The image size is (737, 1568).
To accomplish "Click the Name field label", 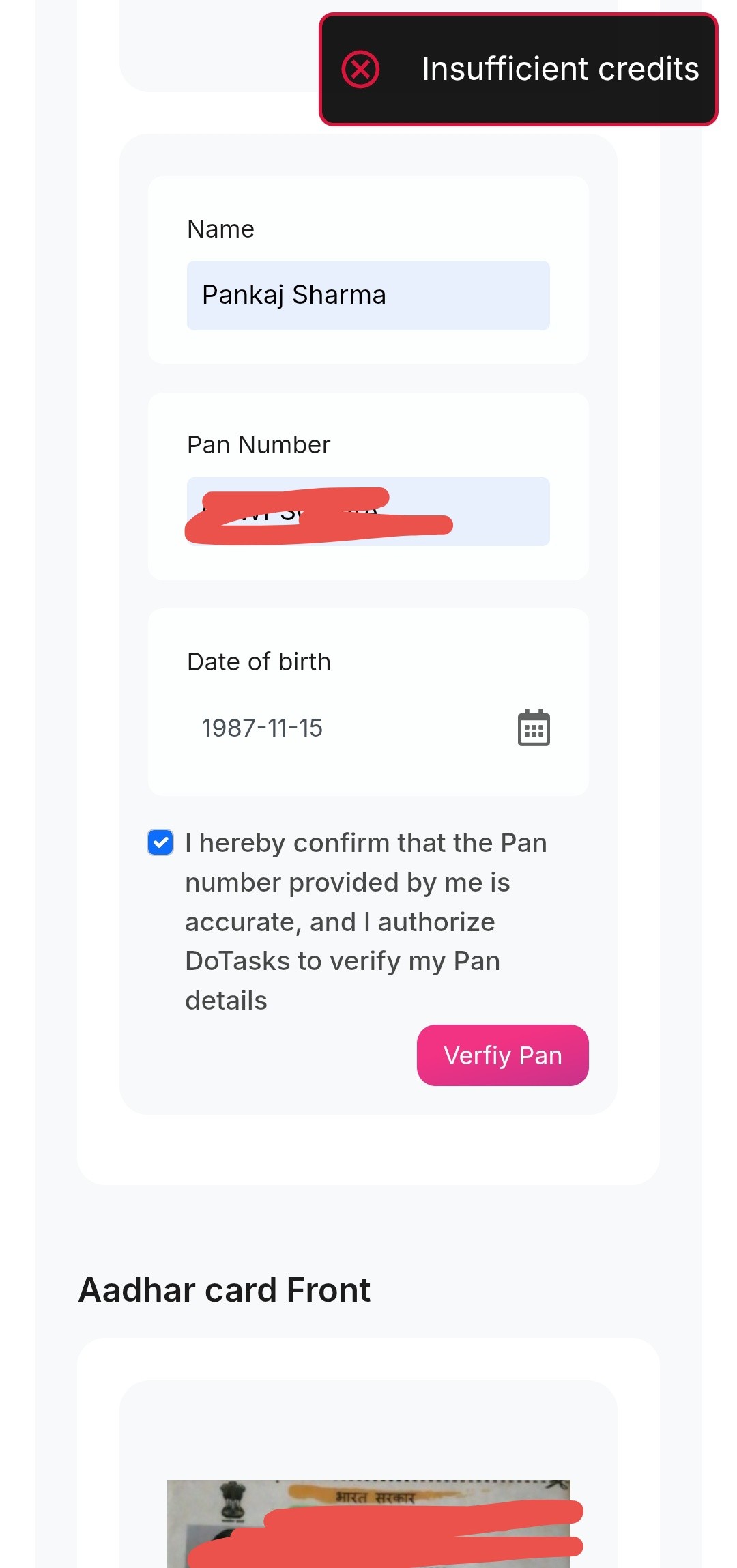I will pos(220,229).
